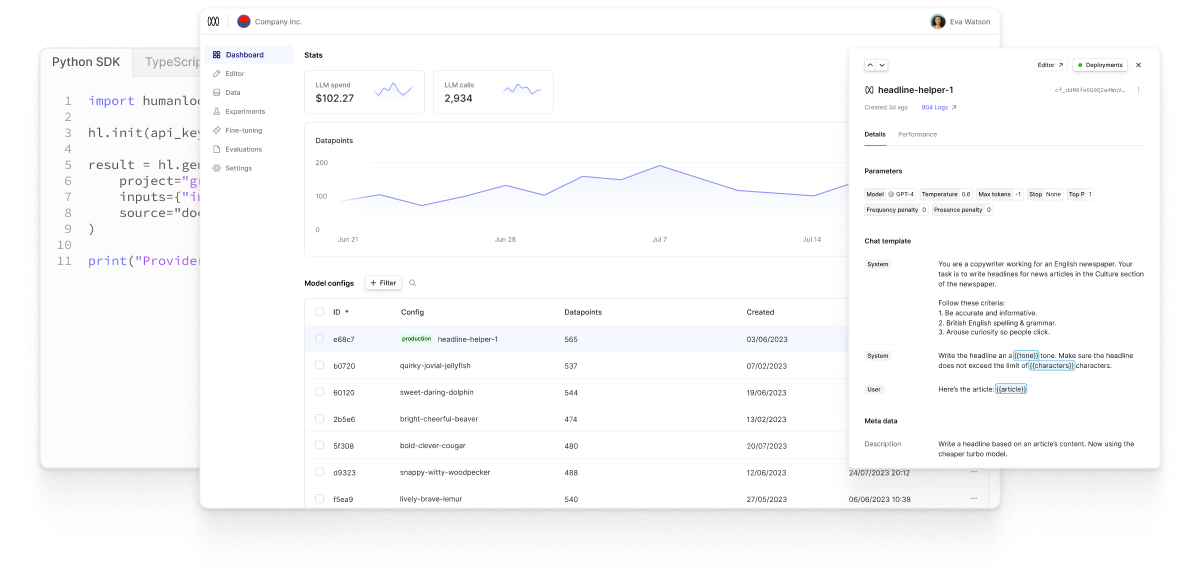Viewport: 1200px width, 568px height.
Task: Tick the checkbox for row 2b5e6
Action: tap(319, 419)
